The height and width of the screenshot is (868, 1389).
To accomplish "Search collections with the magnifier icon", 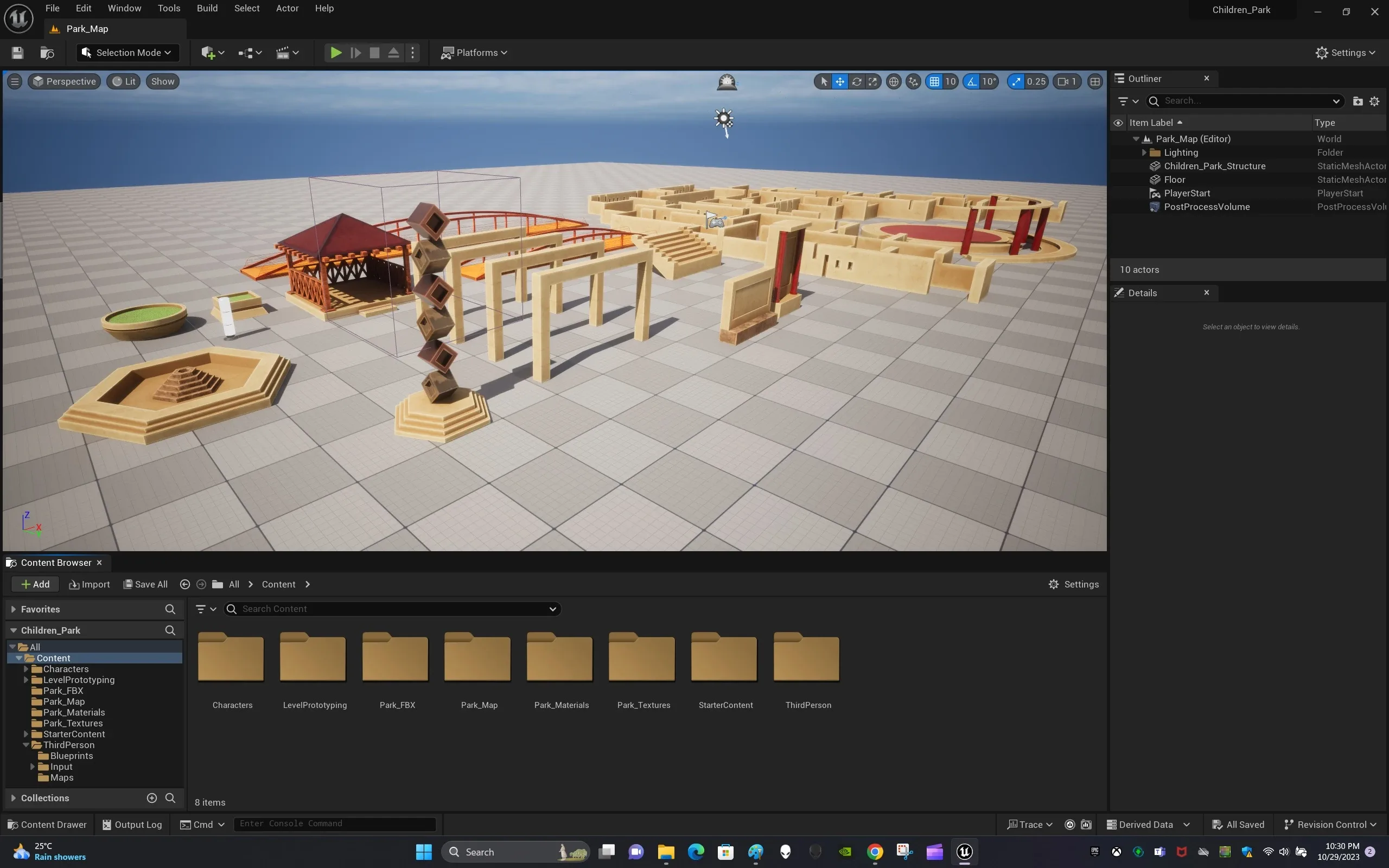I will 170,798.
